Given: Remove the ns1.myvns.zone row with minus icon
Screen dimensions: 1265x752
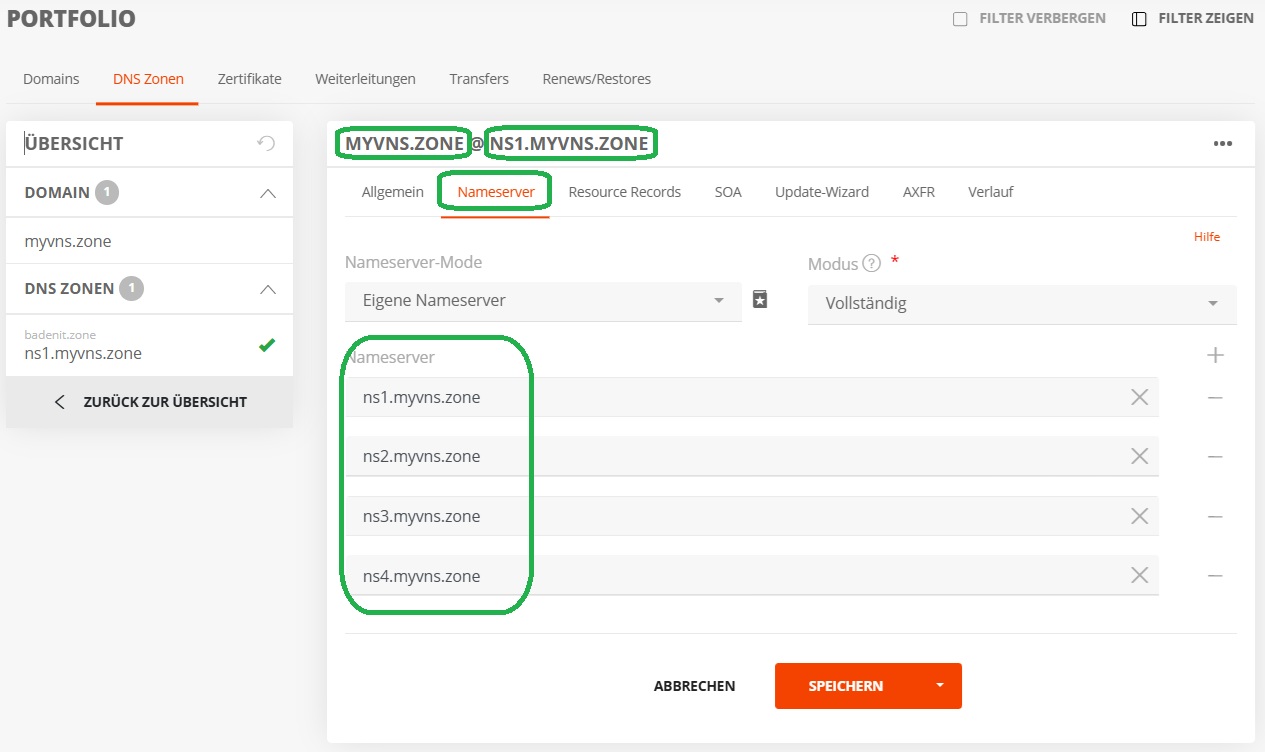Looking at the screenshot, I should 1215,397.
